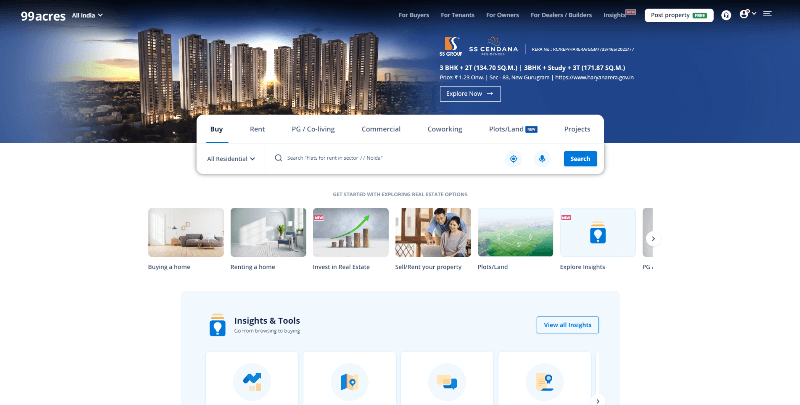Click View all Insights button
This screenshot has width=800, height=405.
[567, 325]
